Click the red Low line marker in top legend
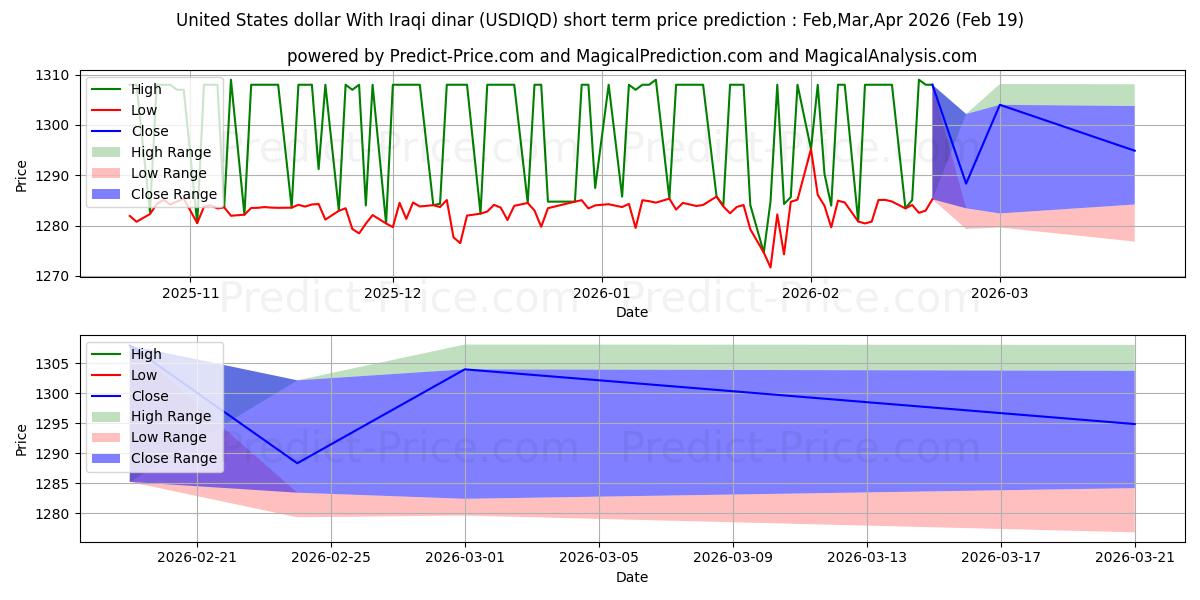Viewport: 1200px width, 600px height. click(x=108, y=110)
